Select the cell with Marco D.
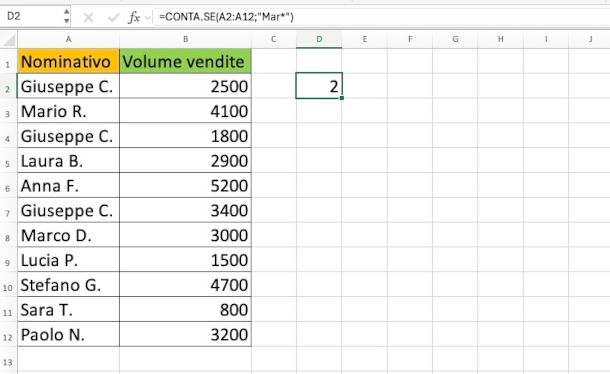610x374 pixels. (68, 235)
